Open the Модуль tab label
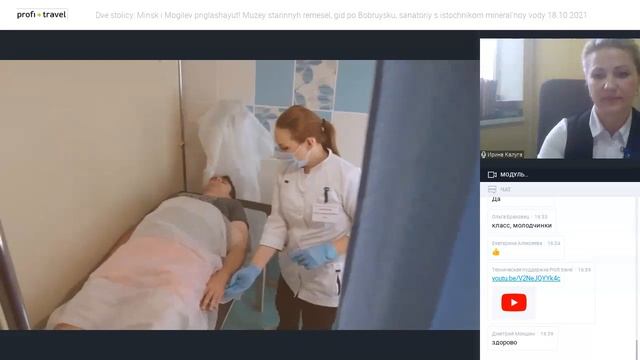 coord(513,175)
